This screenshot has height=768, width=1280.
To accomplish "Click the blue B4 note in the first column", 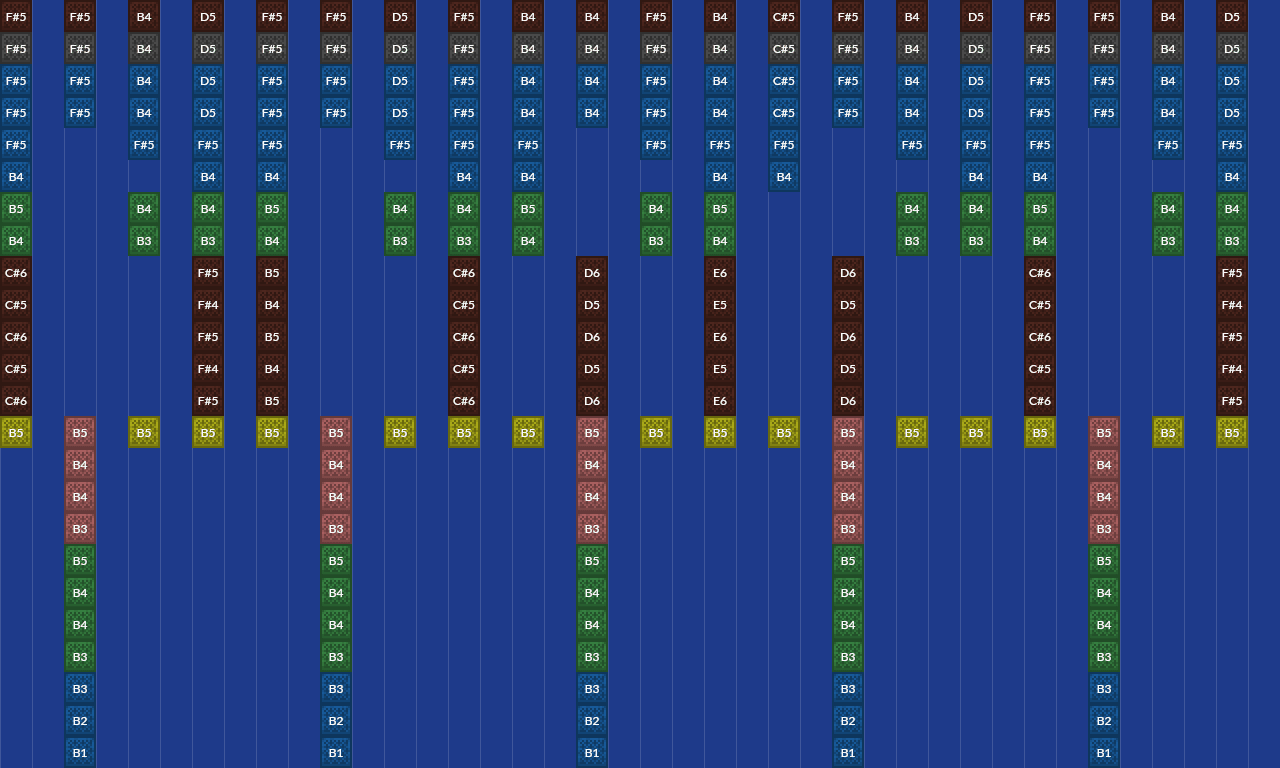I will click(16, 176).
